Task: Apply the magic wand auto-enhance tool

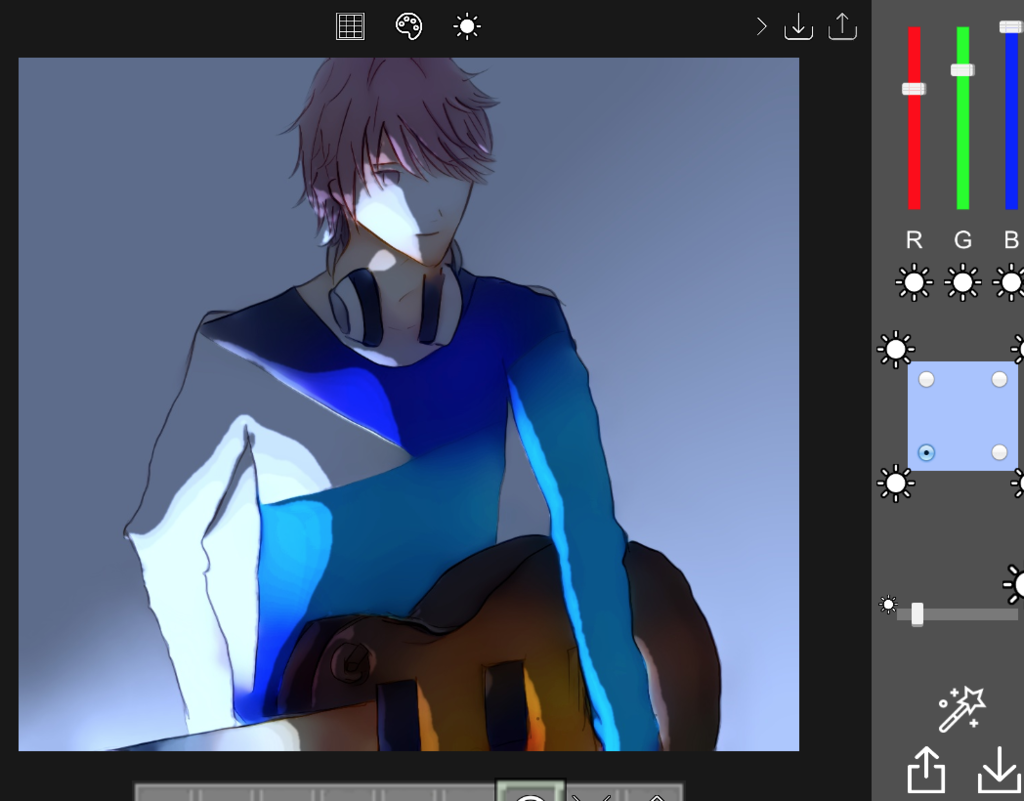Action: (962, 709)
